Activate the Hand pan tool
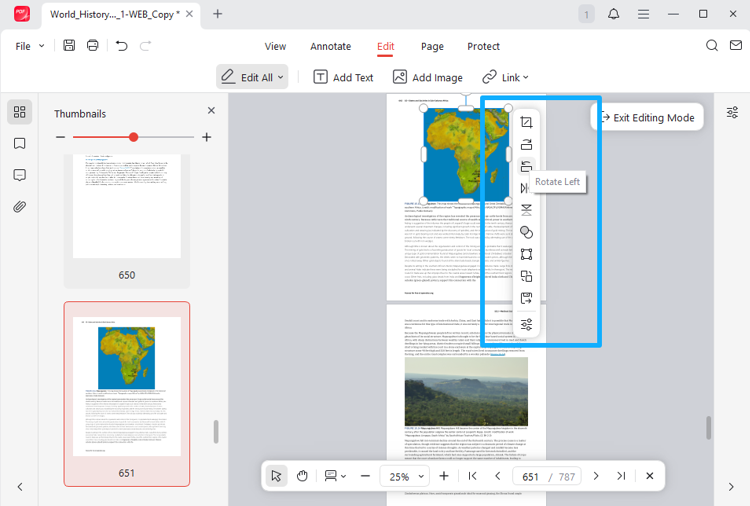 tap(302, 476)
